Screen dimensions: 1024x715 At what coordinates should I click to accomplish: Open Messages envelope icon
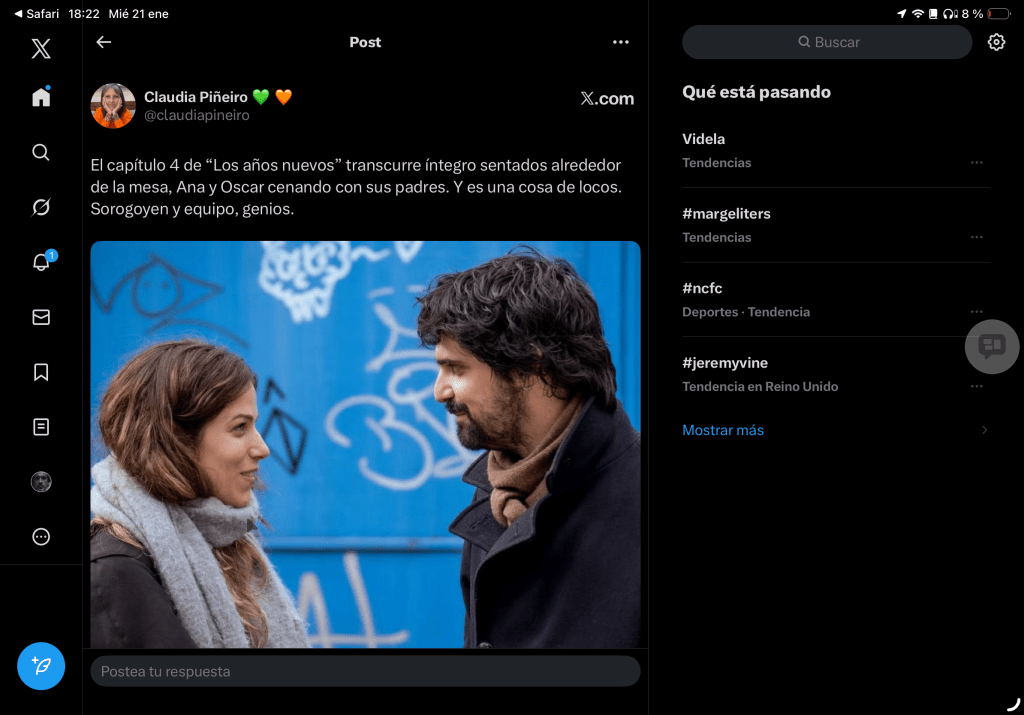click(x=41, y=317)
